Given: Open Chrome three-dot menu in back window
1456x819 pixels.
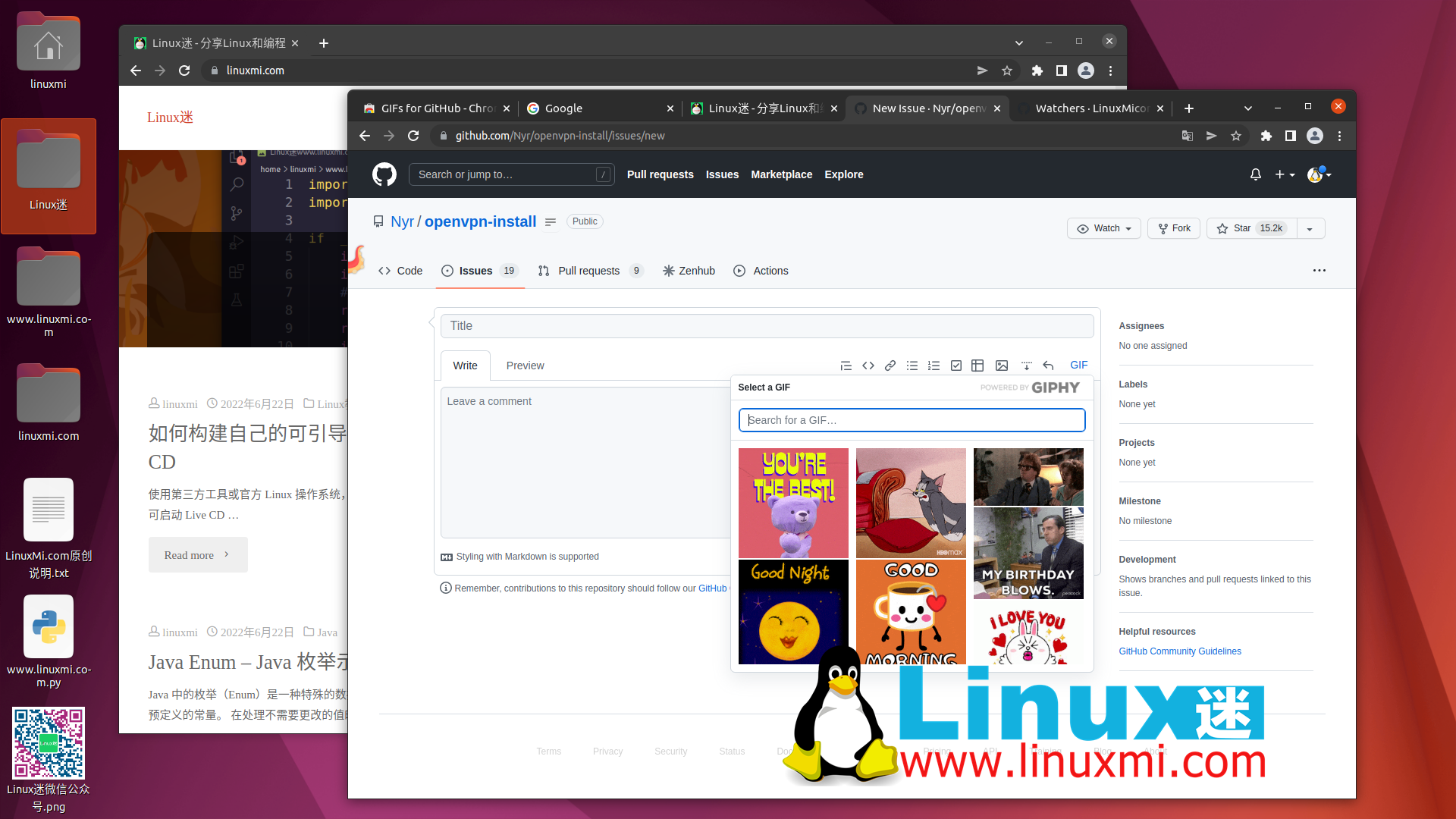Looking at the screenshot, I should click(1111, 71).
